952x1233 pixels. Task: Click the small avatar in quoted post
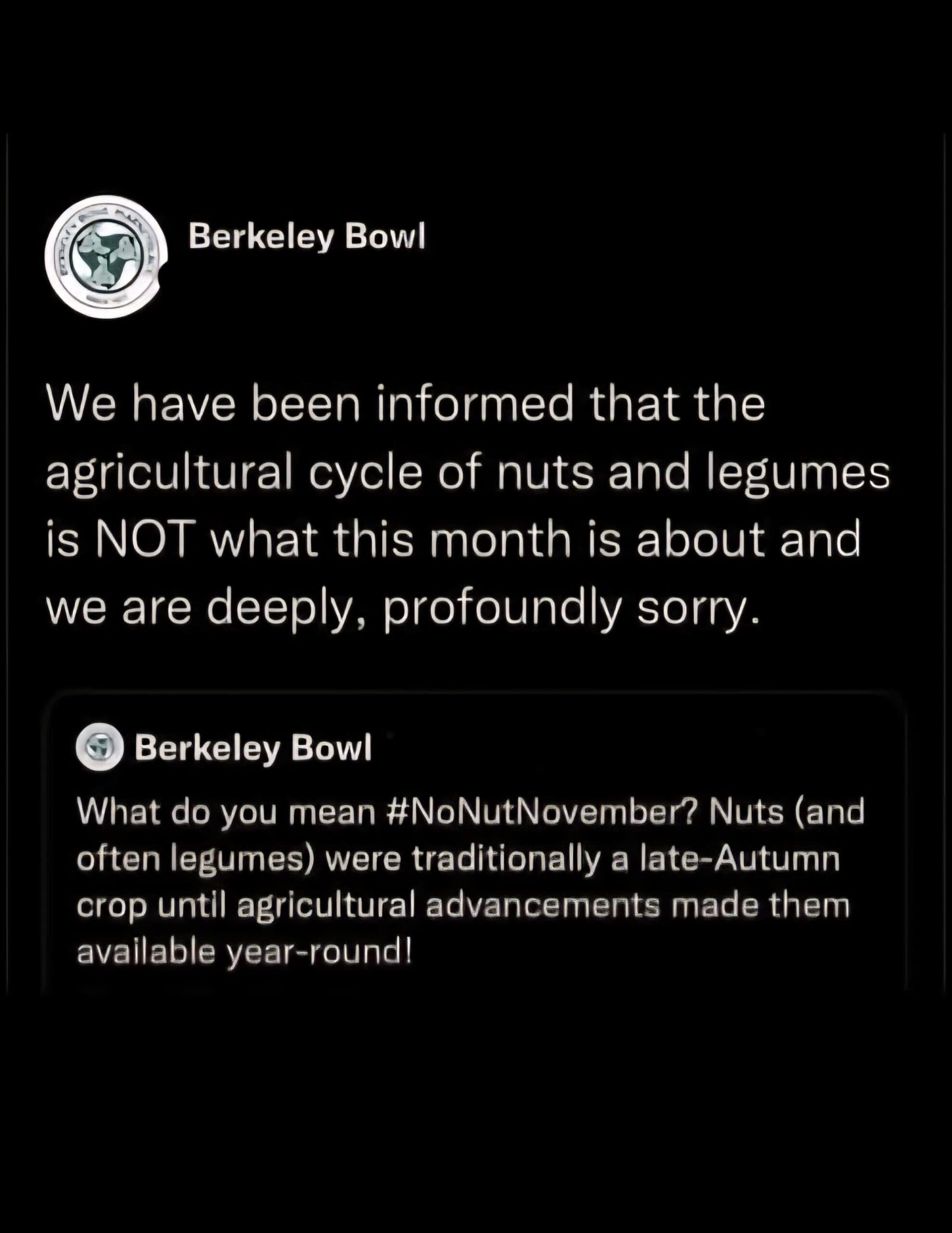99,747
